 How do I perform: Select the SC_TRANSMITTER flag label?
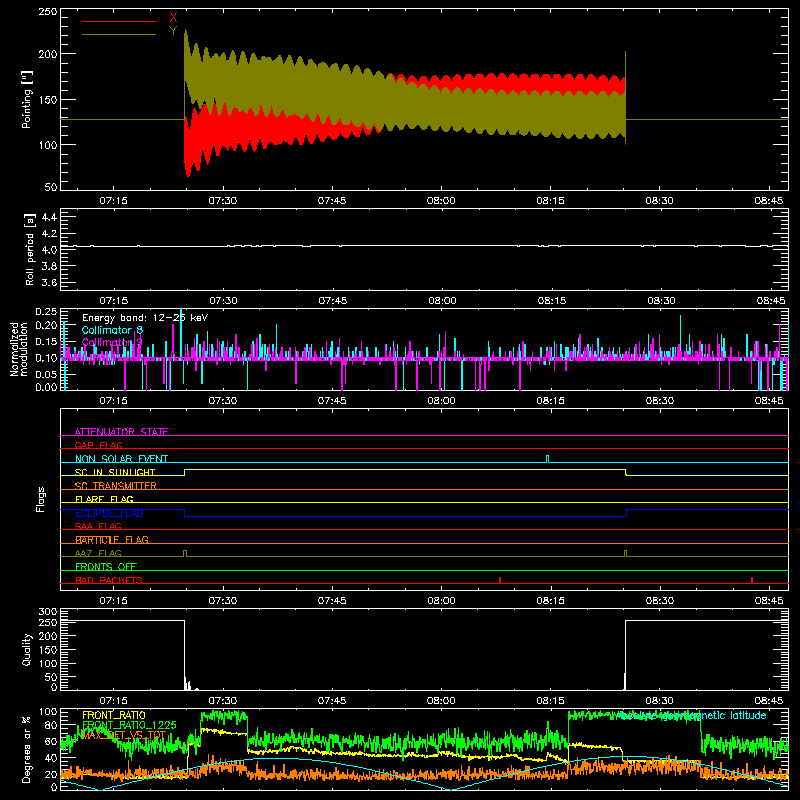116,486
